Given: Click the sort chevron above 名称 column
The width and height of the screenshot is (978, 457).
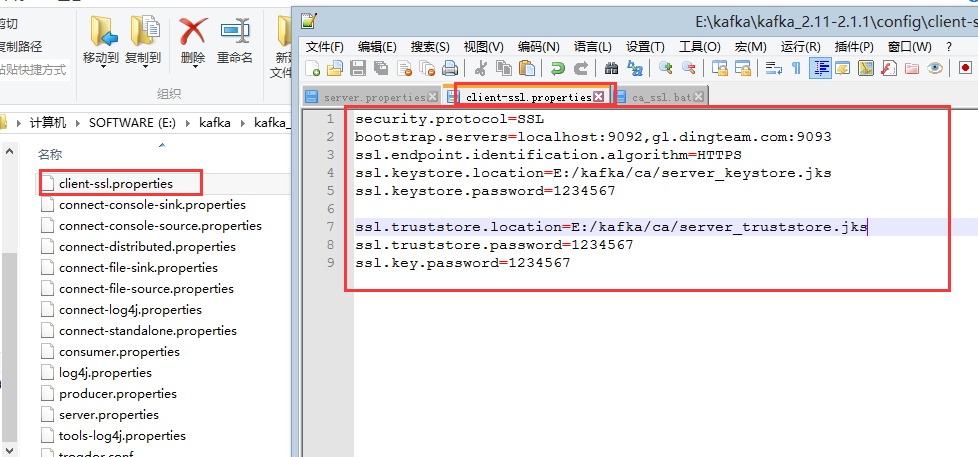Looking at the screenshot, I should (162, 145).
